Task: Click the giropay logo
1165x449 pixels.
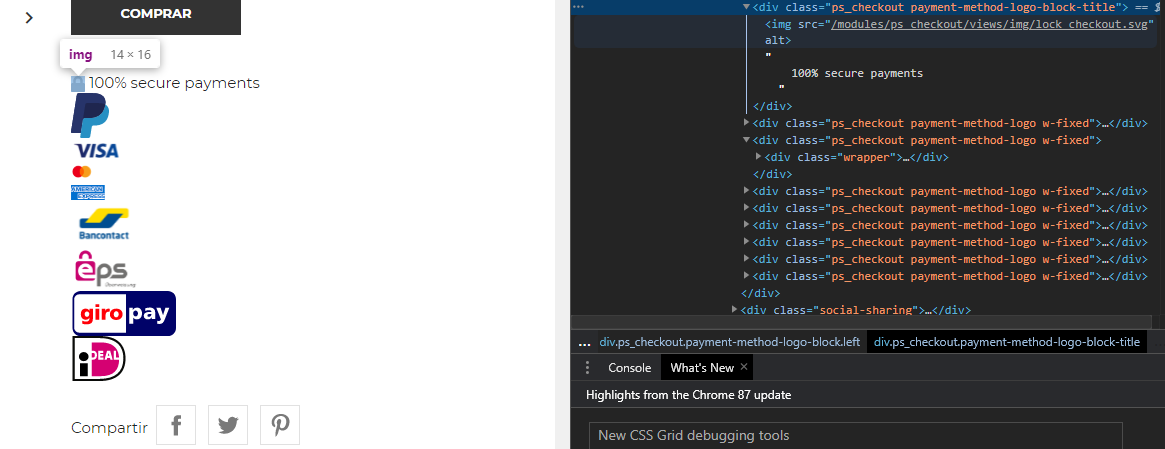Action: [124, 313]
